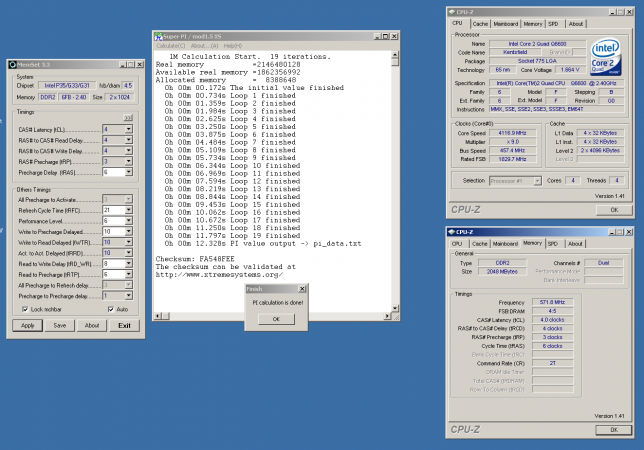Open the Calculate menu in Super PI
The image size is (644, 450).
[x=170, y=46]
